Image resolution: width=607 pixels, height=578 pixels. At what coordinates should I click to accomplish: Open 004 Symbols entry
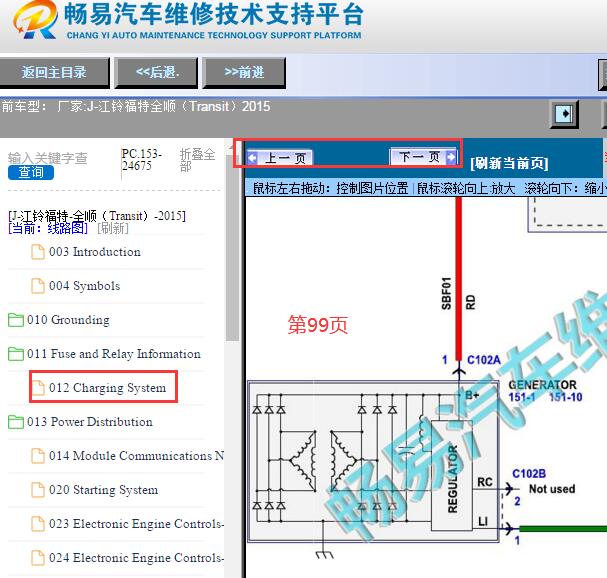tap(85, 286)
